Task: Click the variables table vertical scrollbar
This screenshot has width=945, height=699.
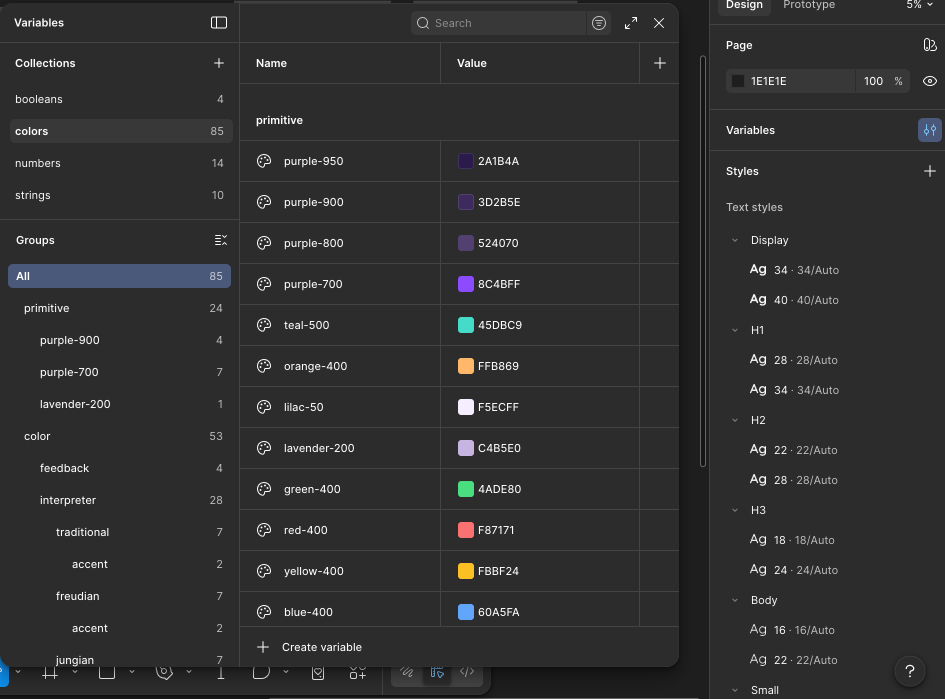Action: tap(702, 261)
